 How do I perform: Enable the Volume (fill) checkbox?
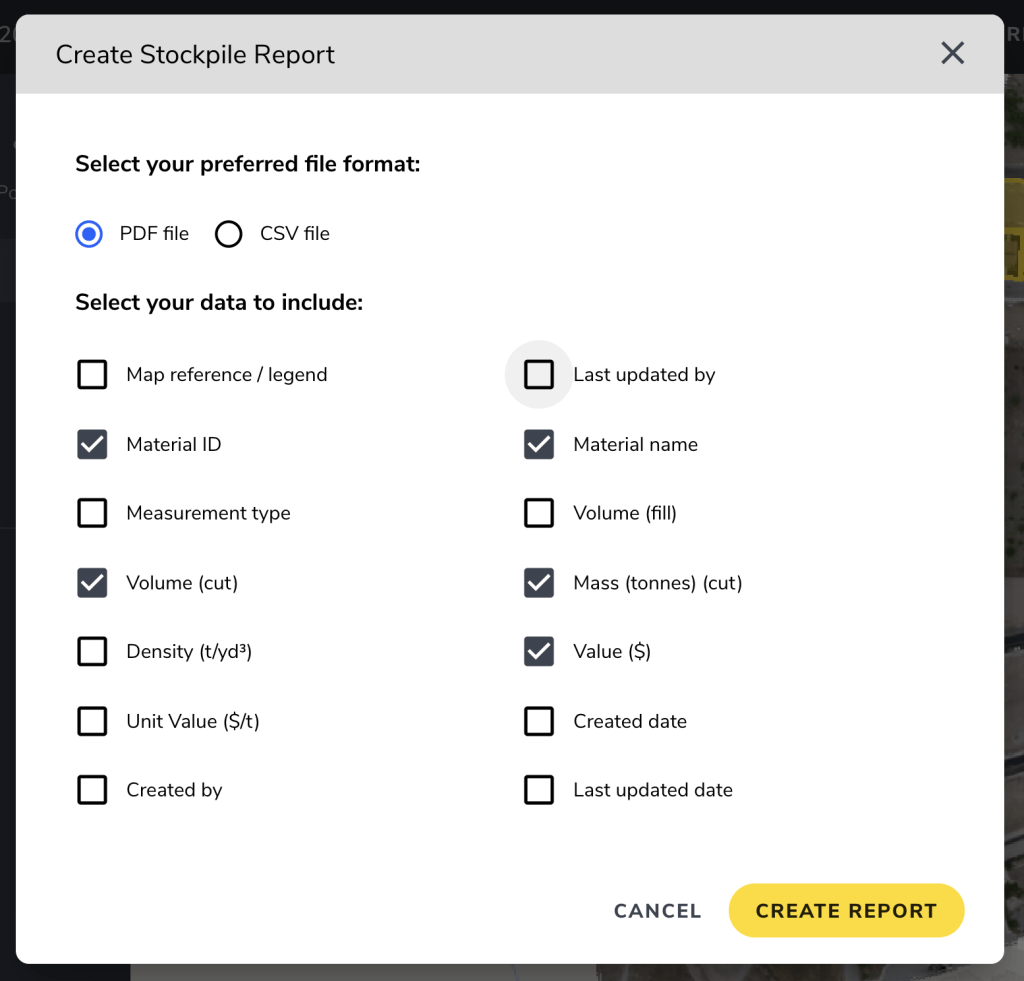coord(539,513)
